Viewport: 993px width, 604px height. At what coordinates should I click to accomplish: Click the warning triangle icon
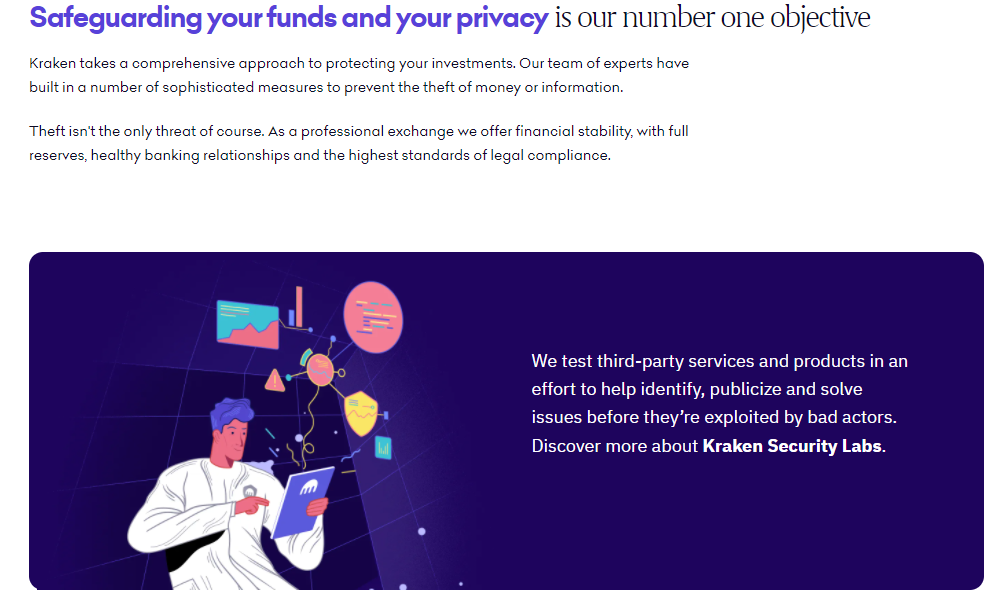pyautogui.click(x=274, y=380)
